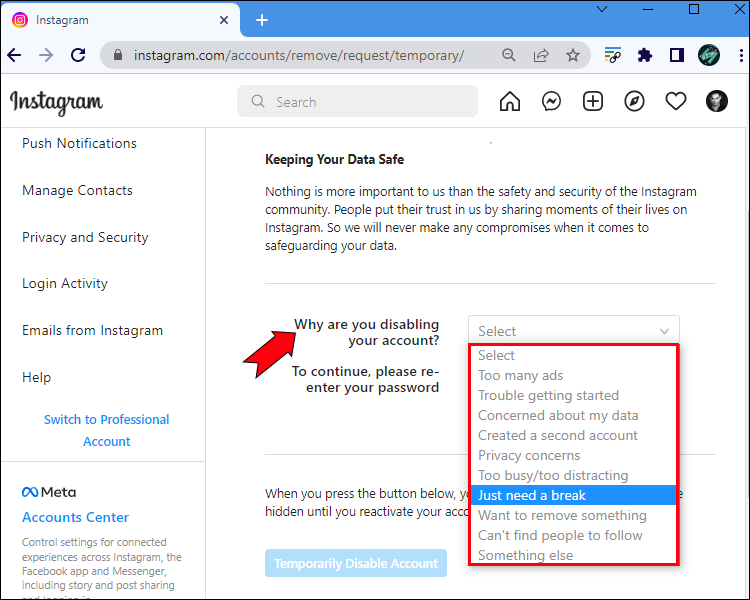
Task: Open activity feed heart icon
Action: click(676, 101)
